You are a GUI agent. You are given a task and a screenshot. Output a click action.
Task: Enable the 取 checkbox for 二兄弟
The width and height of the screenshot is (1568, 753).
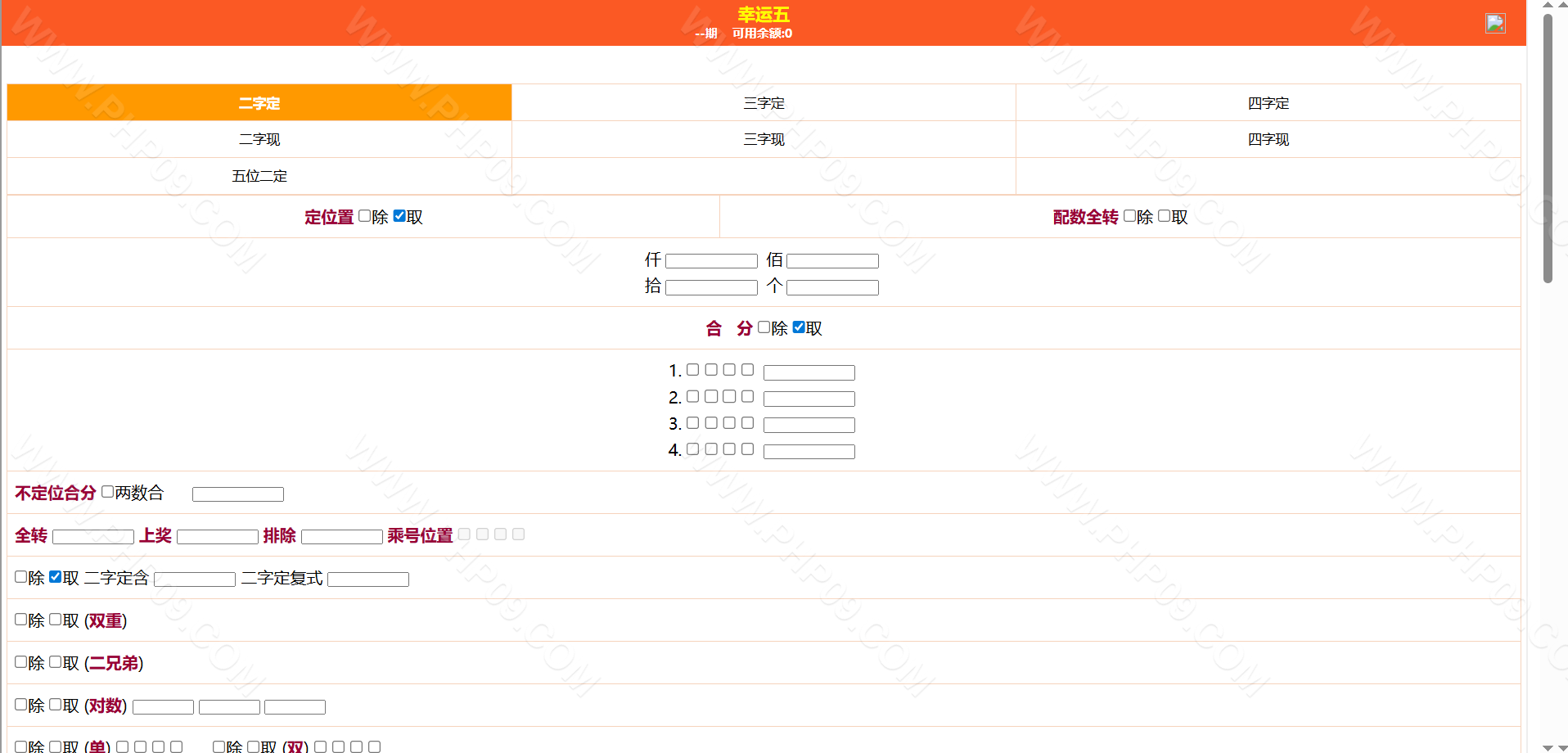[x=56, y=662]
